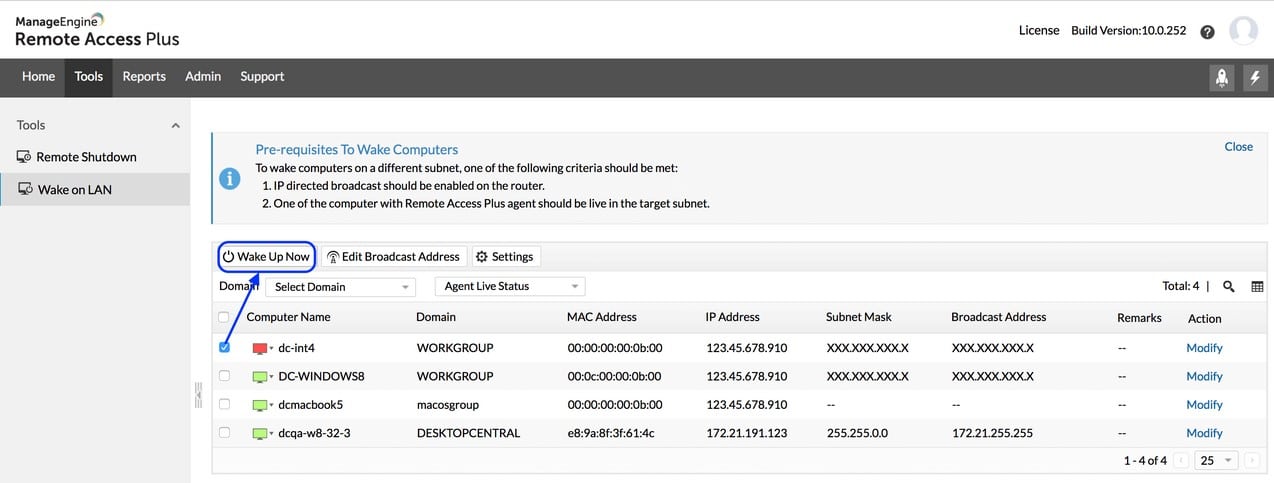Viewport: 1274px width, 483px height.
Task: Click the Subnet Mask column header
Action: coord(860,317)
